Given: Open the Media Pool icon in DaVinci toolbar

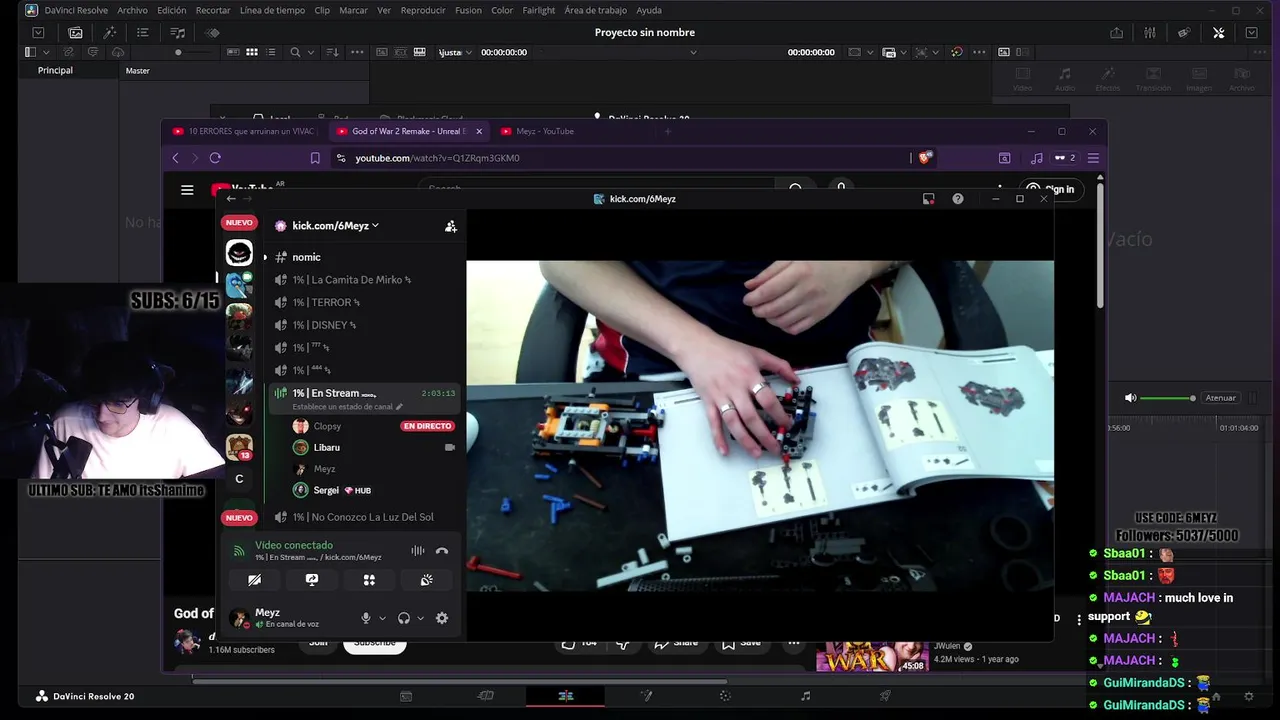Looking at the screenshot, I should (75, 32).
